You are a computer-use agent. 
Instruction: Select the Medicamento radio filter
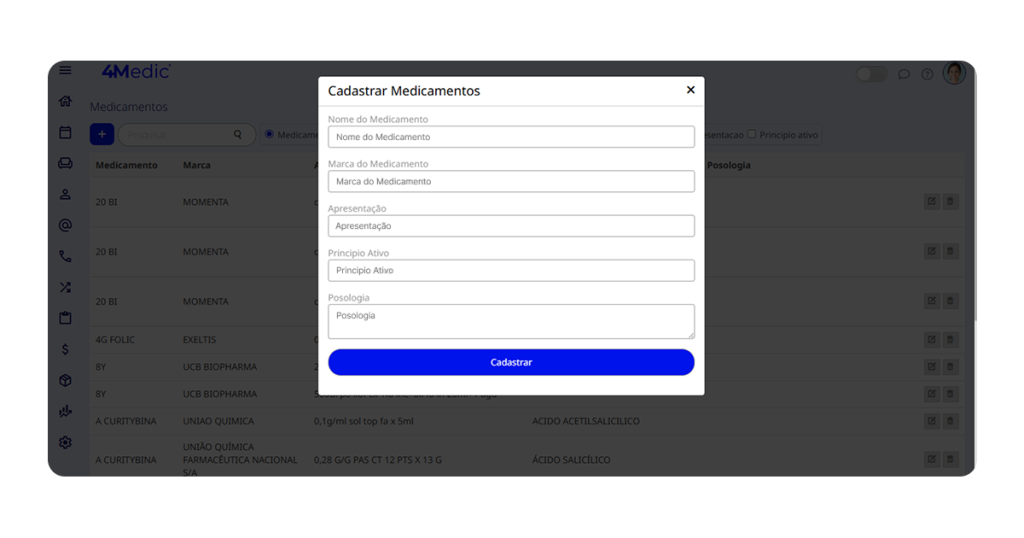pyautogui.click(x=269, y=134)
